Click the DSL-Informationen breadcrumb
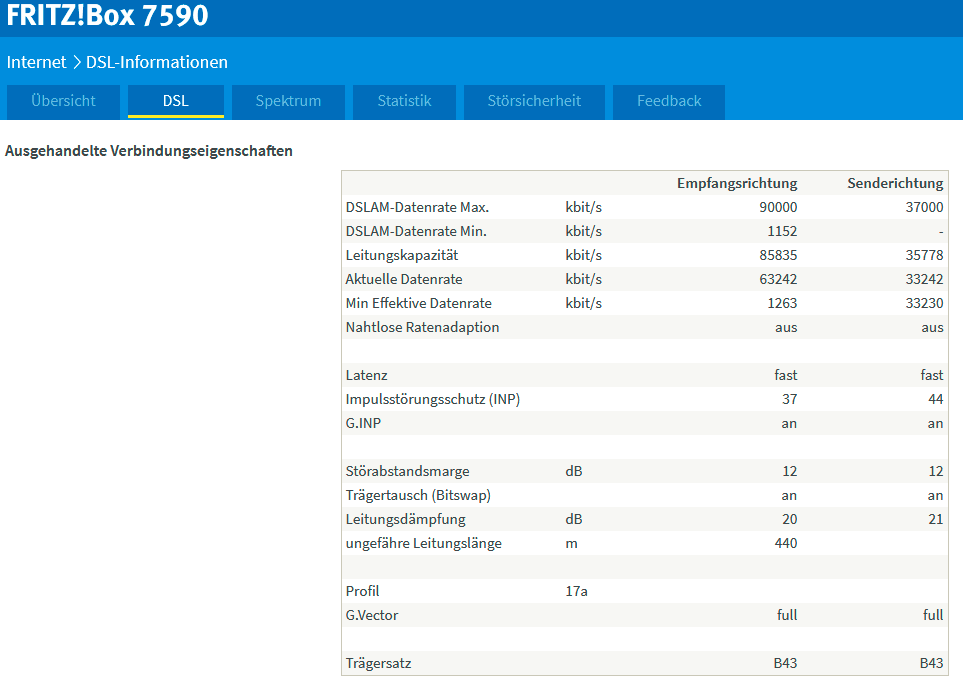Viewport: 963px width, 685px height. click(157, 62)
